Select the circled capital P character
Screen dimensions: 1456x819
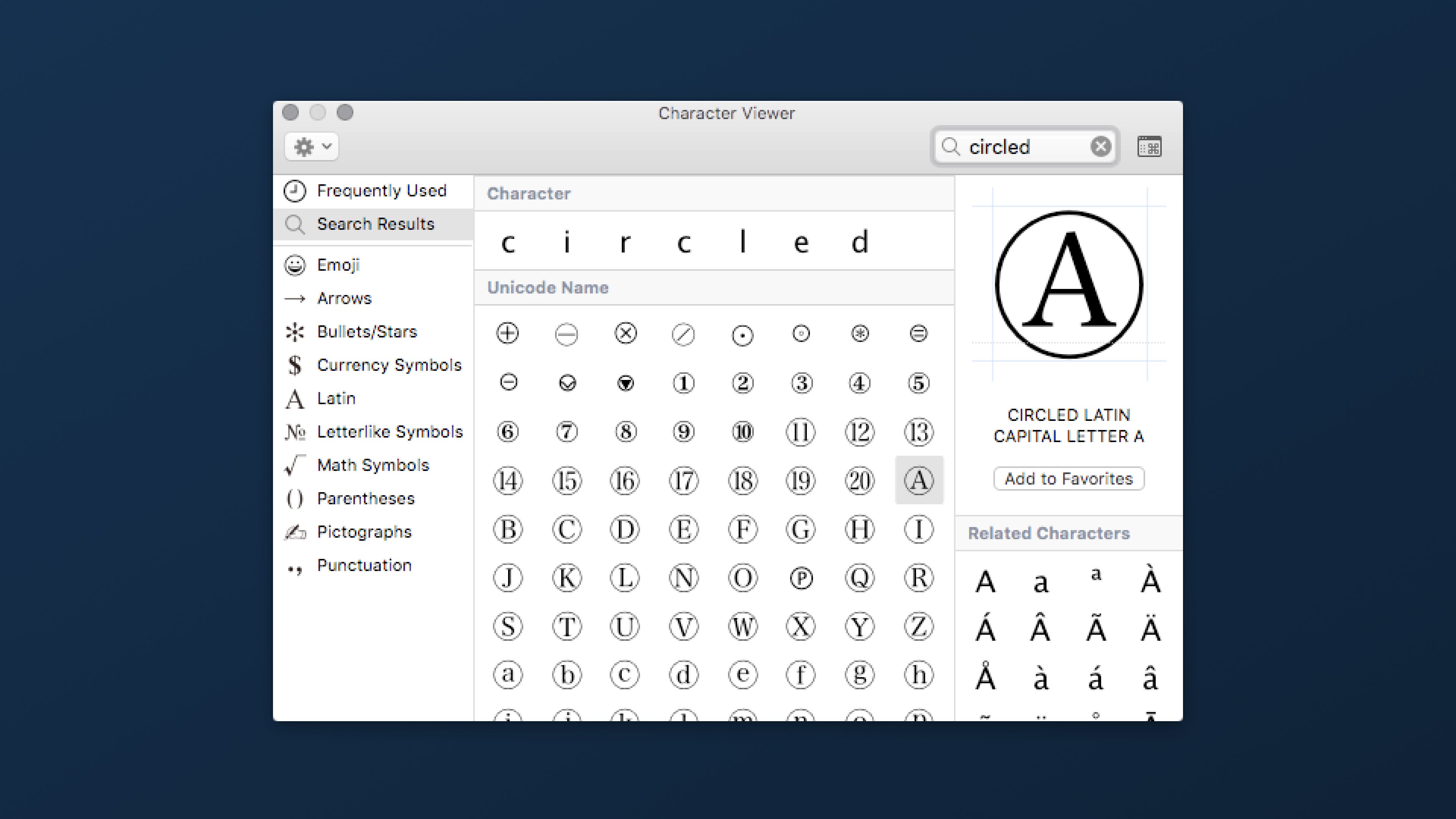click(x=801, y=578)
